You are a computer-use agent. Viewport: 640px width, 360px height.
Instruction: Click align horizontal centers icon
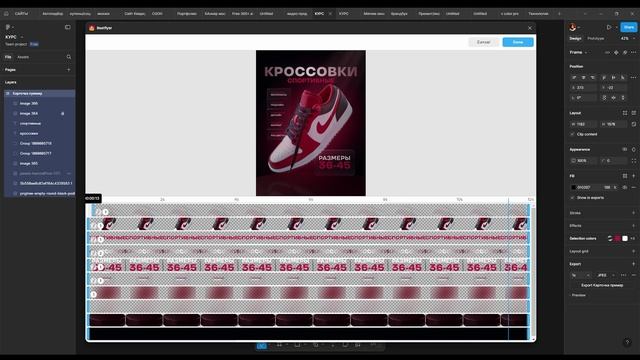coord(583,78)
